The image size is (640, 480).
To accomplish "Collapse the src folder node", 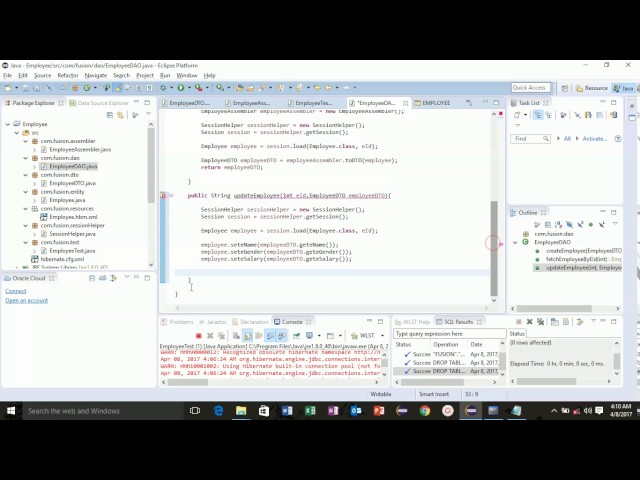I will tap(17, 133).
